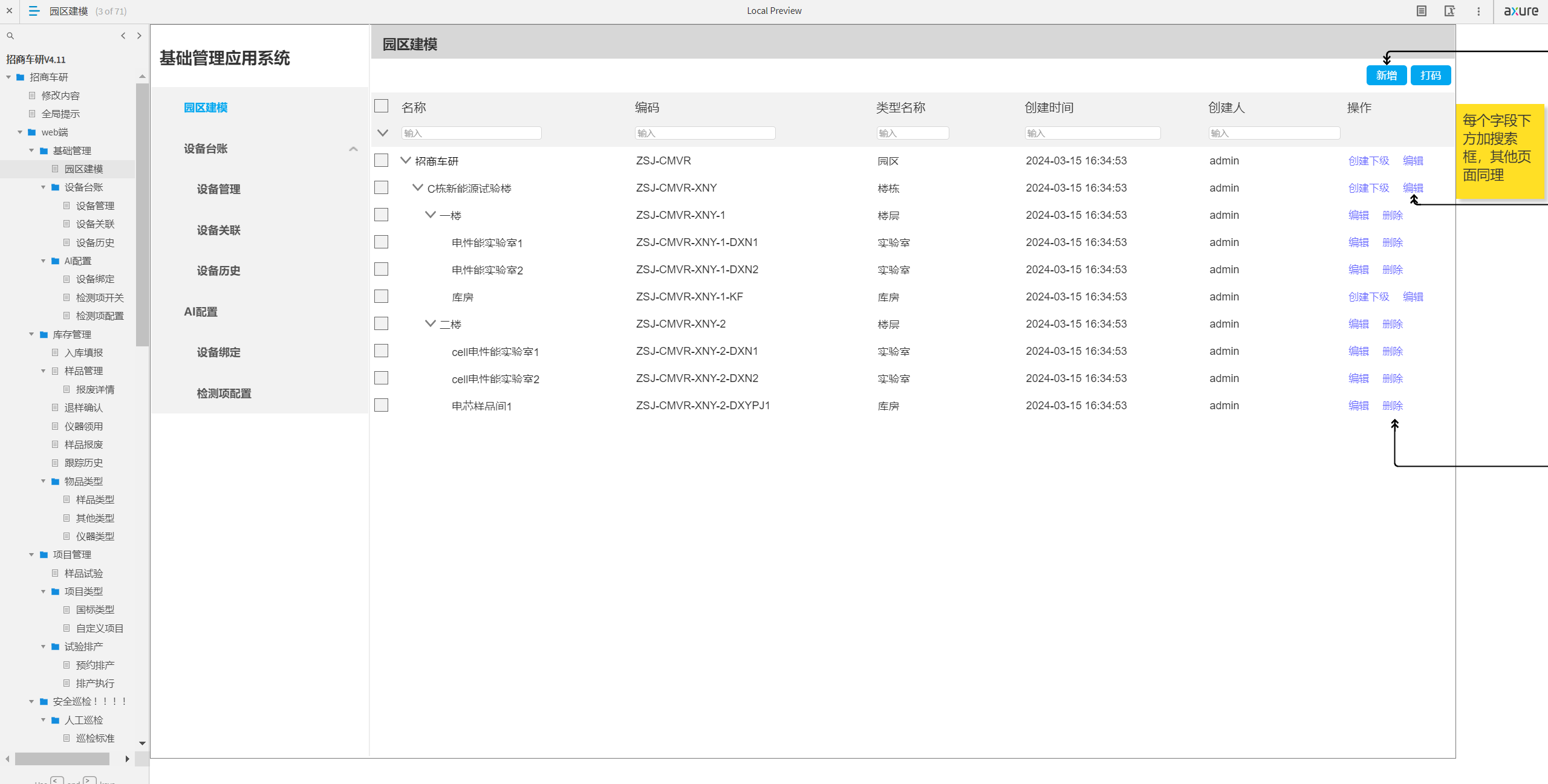Viewport: 1548px width, 784px height.
Task: Tick the checkbox for row 电件能实验室1
Action: click(381, 242)
